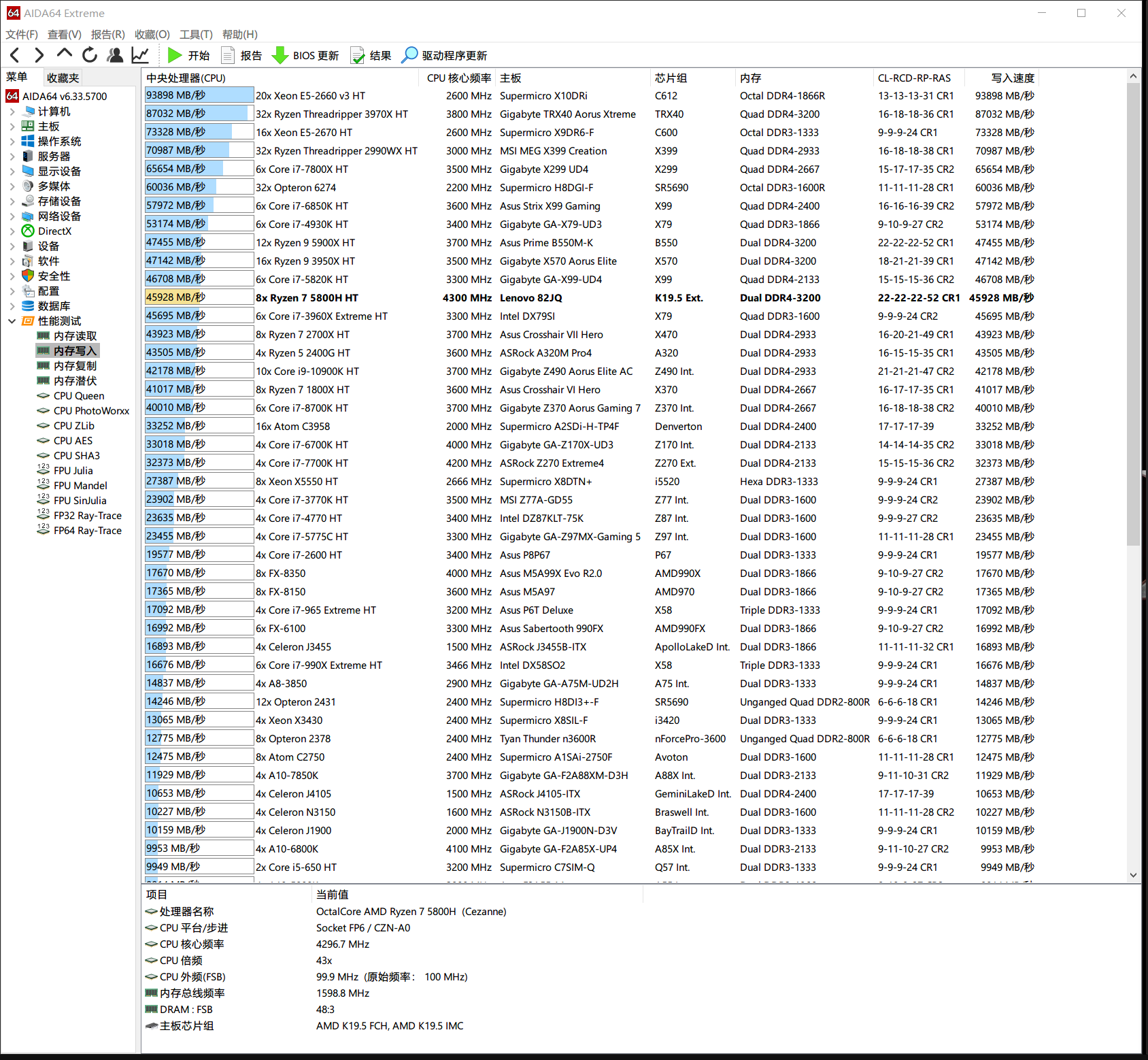Open the 文件(F) menu
This screenshot has width=1148, height=1060.
coord(22,34)
